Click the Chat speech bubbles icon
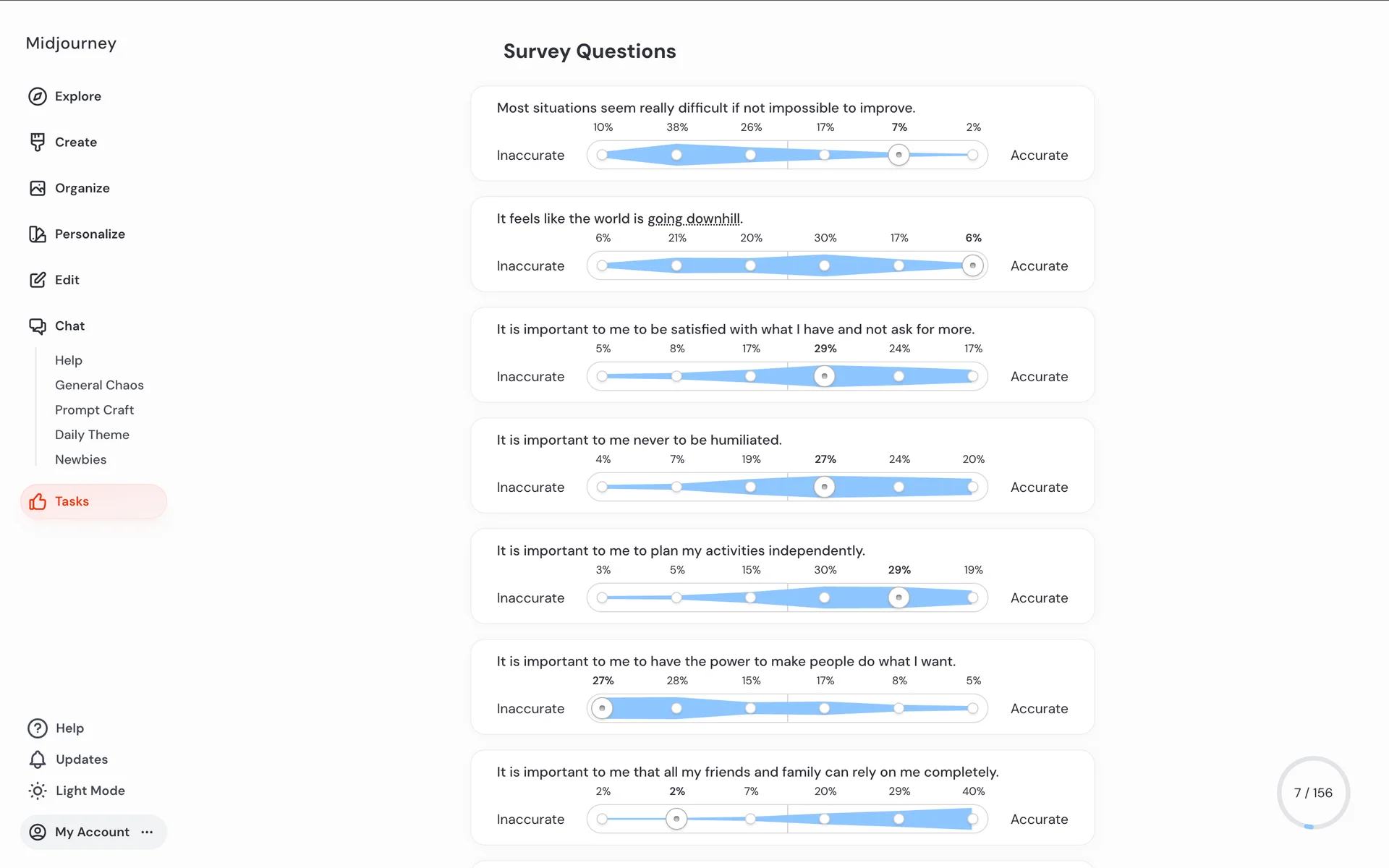The width and height of the screenshot is (1389, 868). (x=38, y=326)
